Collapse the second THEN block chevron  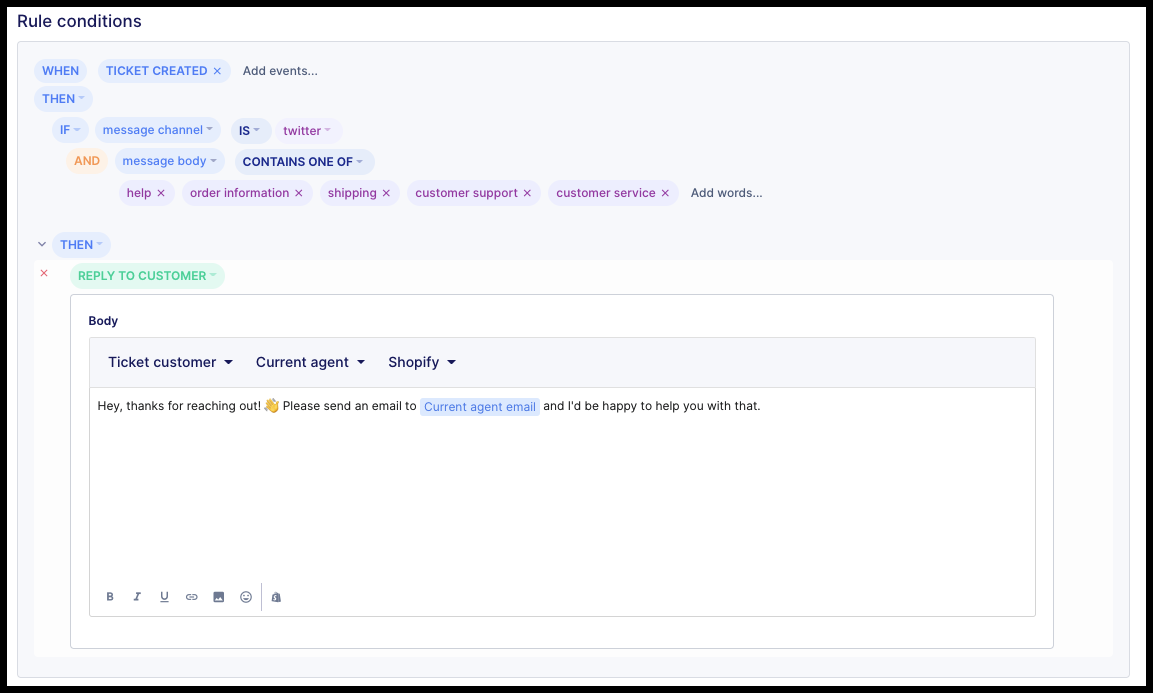coord(42,244)
